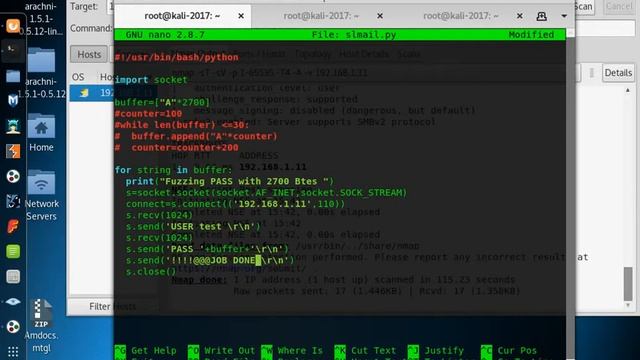Launch Armitage from the dock

13,126
